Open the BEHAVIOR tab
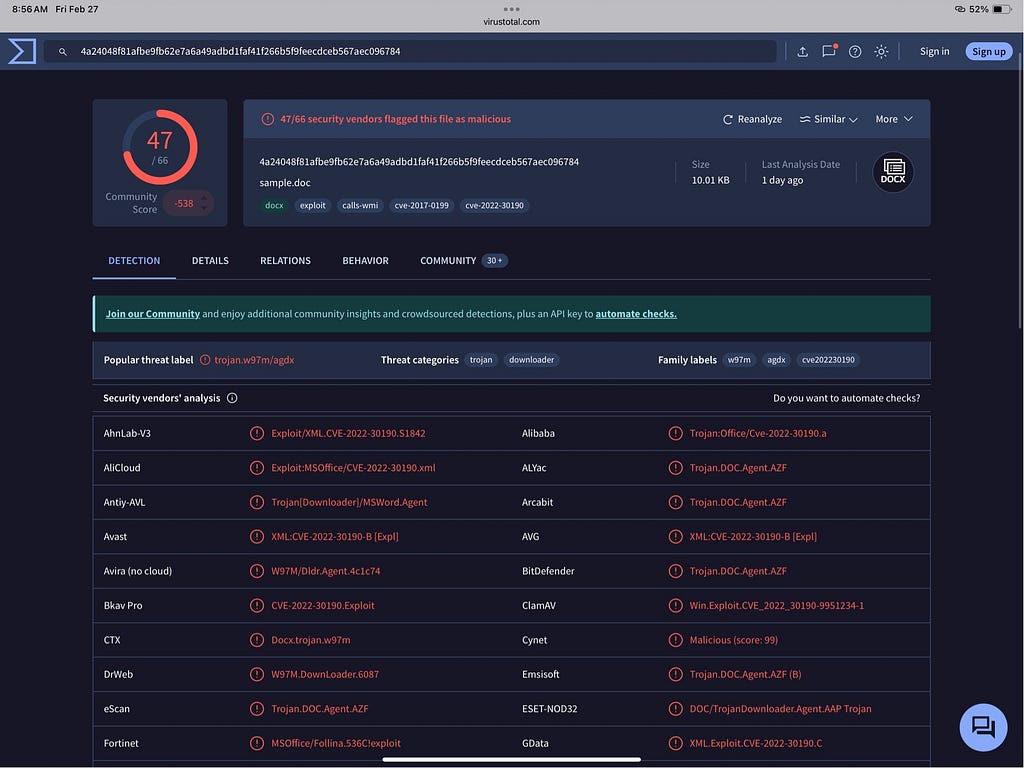1024x768 pixels. click(x=365, y=261)
